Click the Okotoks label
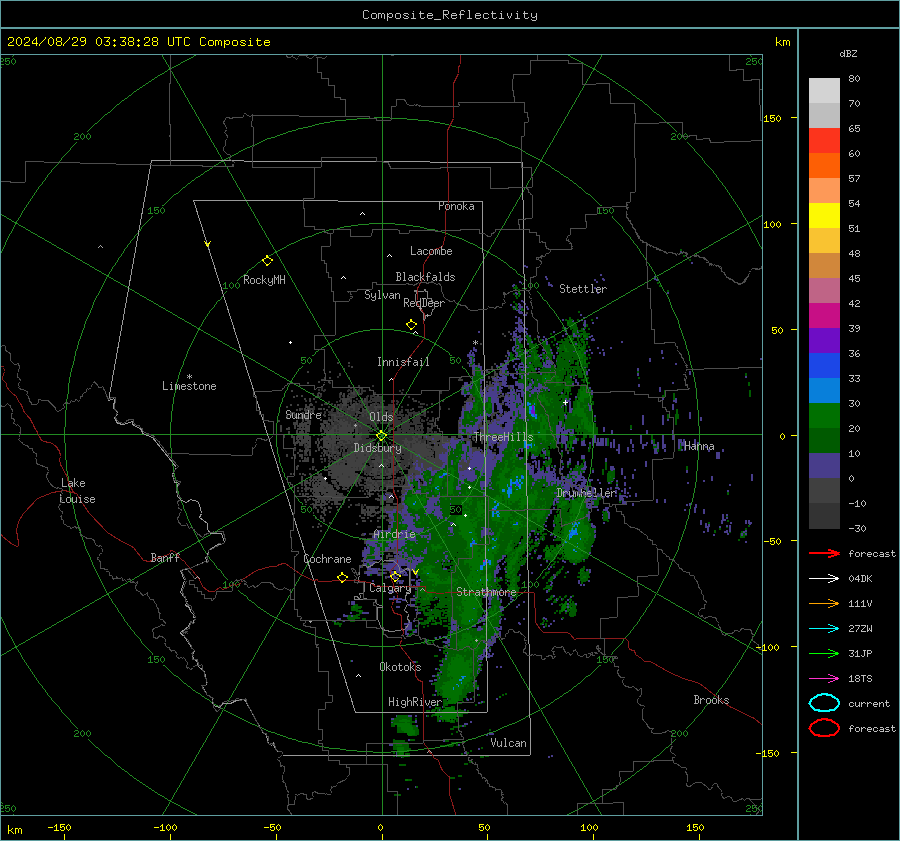 400,667
